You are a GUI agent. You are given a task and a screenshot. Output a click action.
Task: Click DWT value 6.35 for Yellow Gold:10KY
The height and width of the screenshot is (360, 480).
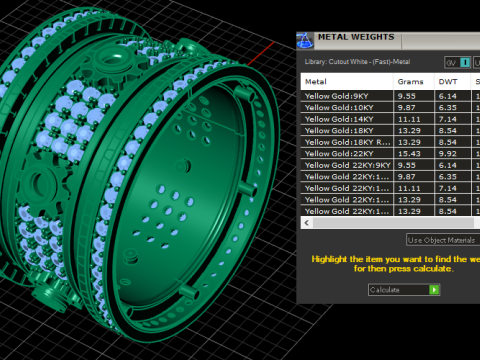point(447,108)
